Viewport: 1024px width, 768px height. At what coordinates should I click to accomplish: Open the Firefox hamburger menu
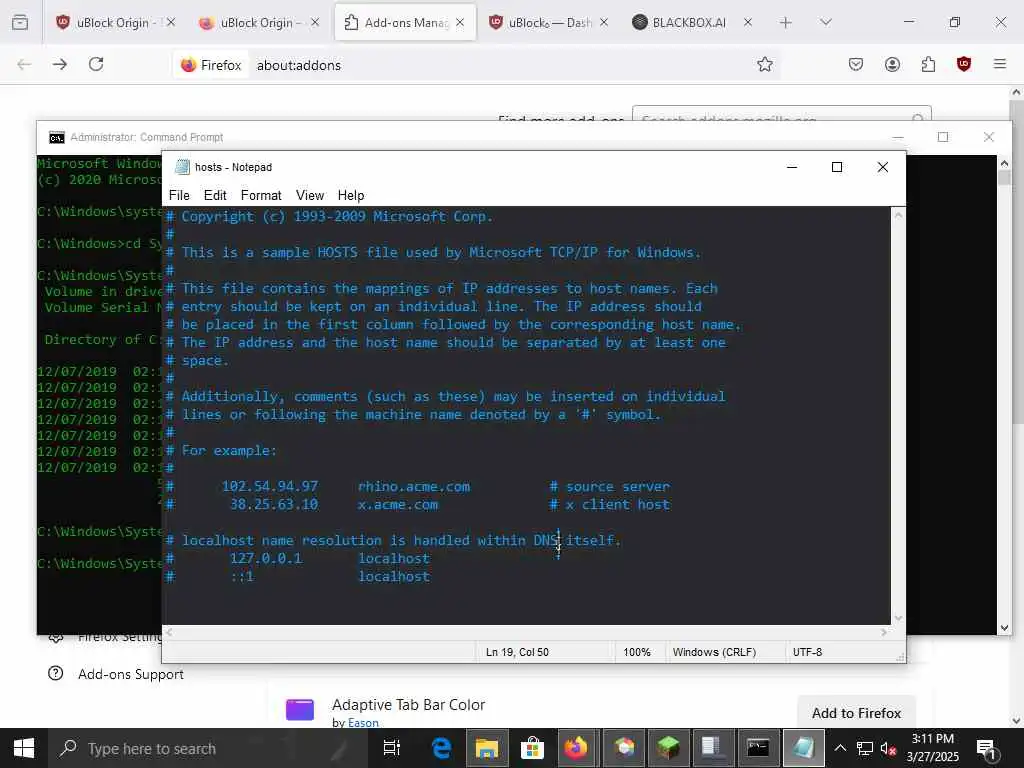coord(1000,64)
